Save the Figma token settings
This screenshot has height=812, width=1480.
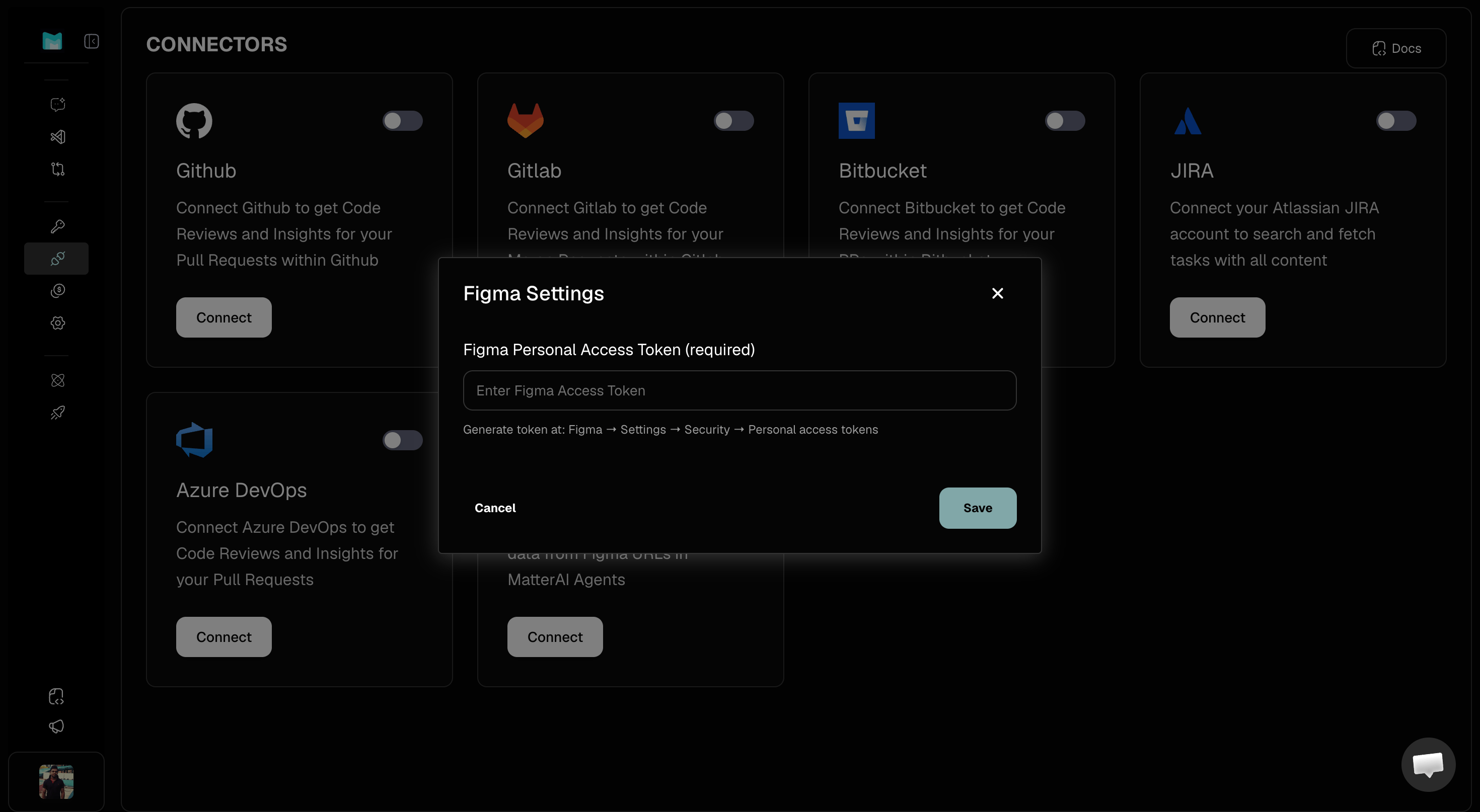977,508
